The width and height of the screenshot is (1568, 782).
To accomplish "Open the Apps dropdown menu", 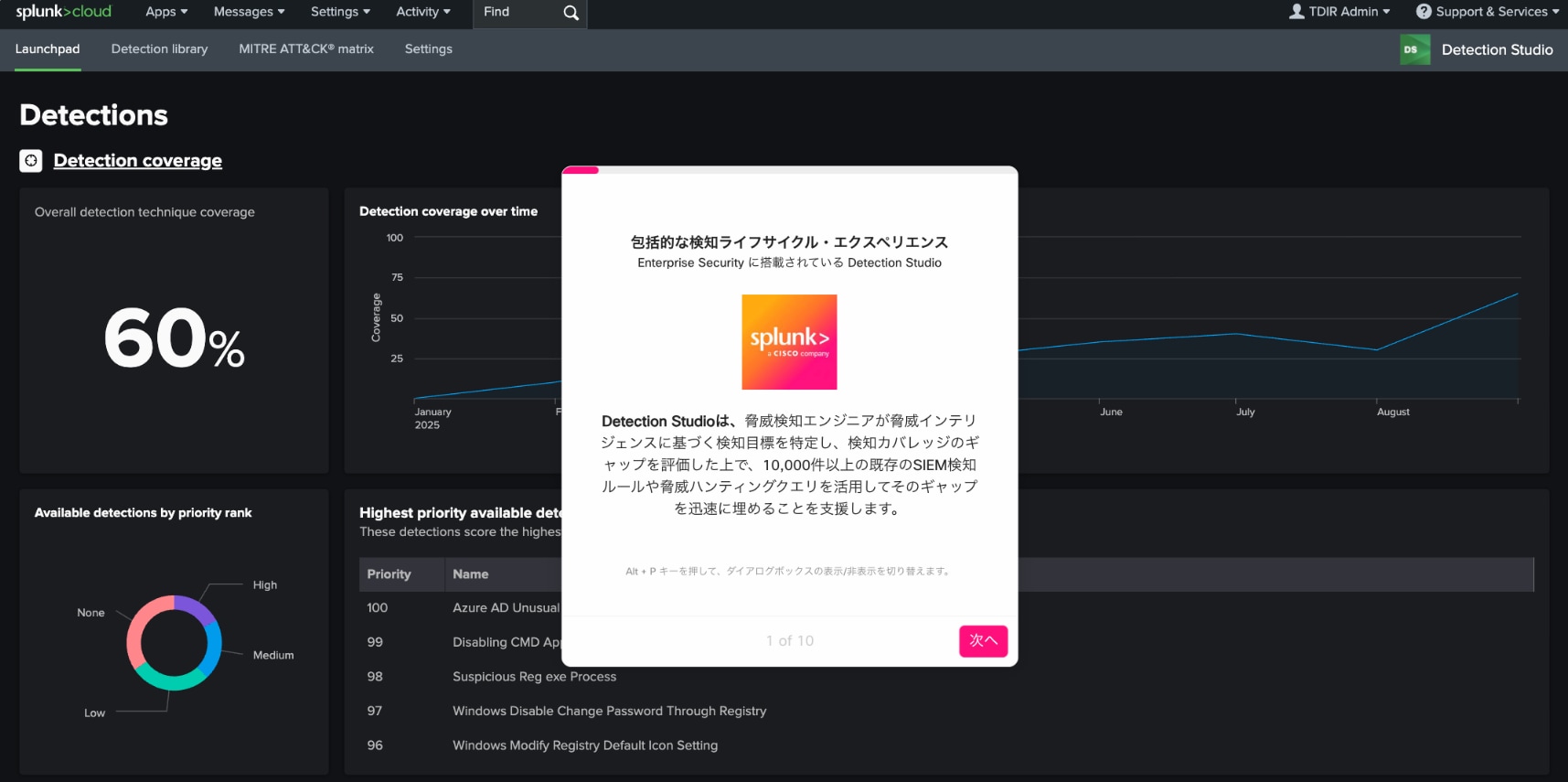I will [166, 12].
